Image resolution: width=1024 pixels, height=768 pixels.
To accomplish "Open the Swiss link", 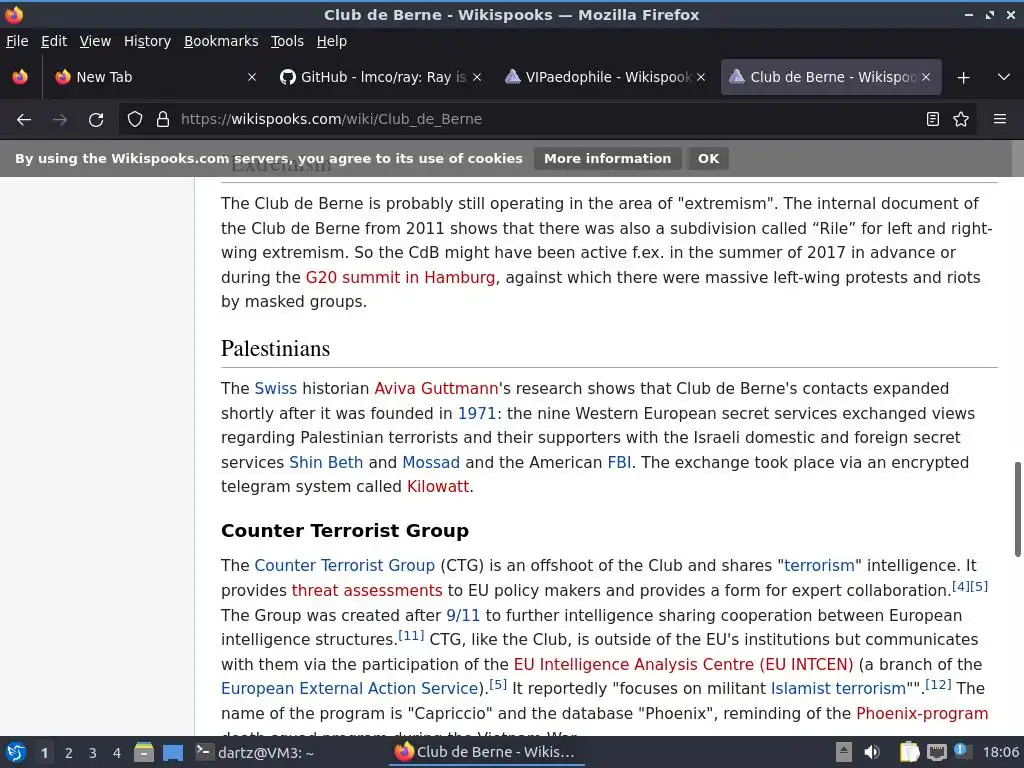I will [276, 389].
